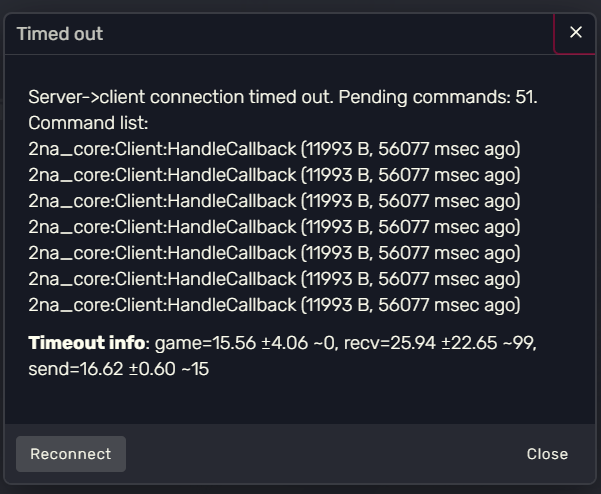Viewport: 601px width, 494px height.
Task: Click the 'Command list:' label
Action: pos(88,123)
